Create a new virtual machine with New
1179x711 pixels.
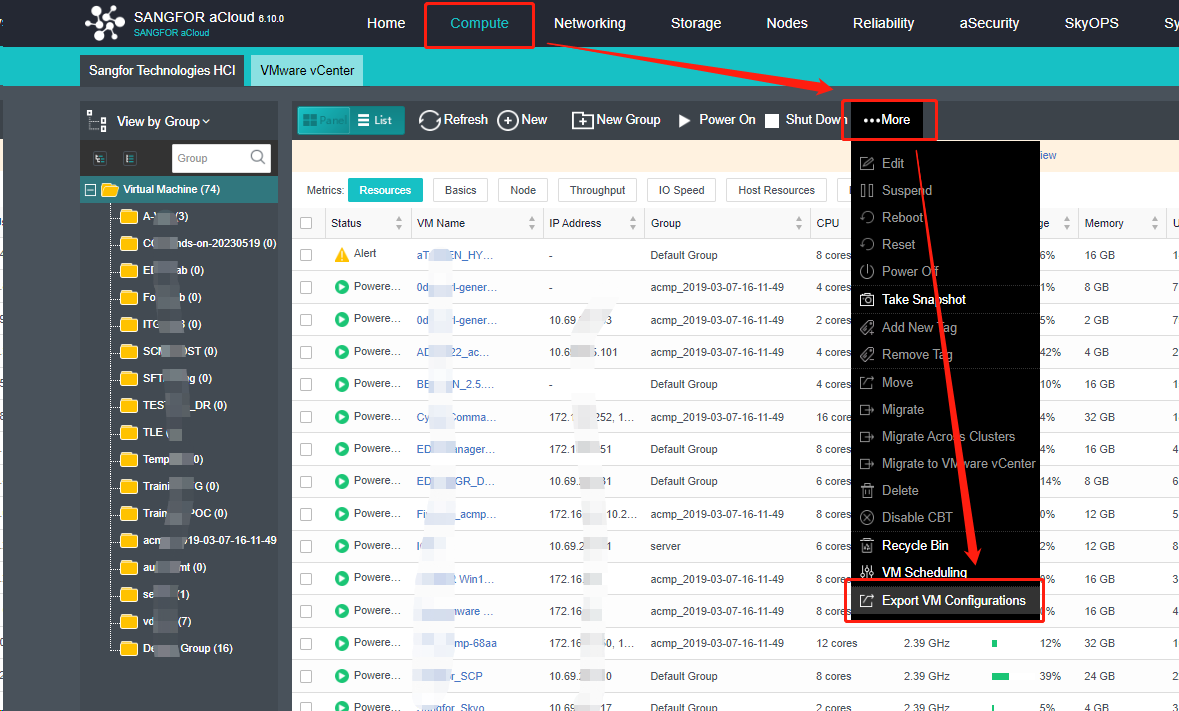tap(523, 120)
